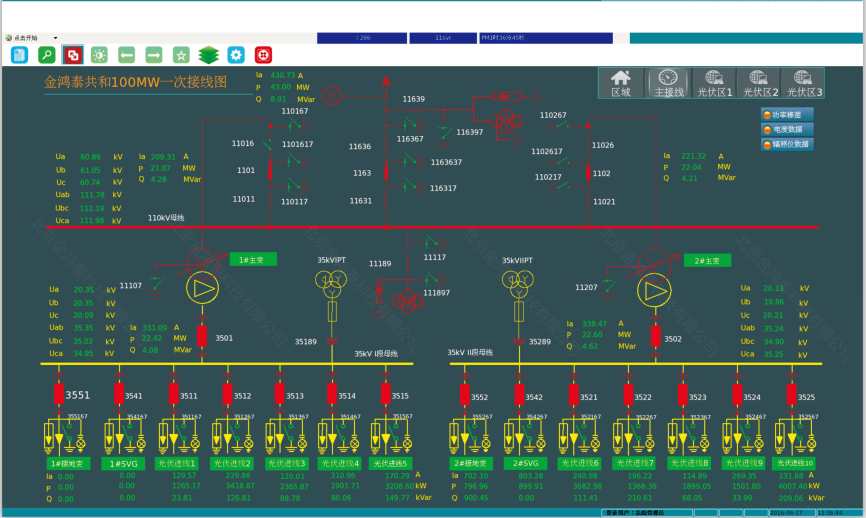Open the 功率棒图 button
866x518 pixels.
pyautogui.click(x=787, y=115)
